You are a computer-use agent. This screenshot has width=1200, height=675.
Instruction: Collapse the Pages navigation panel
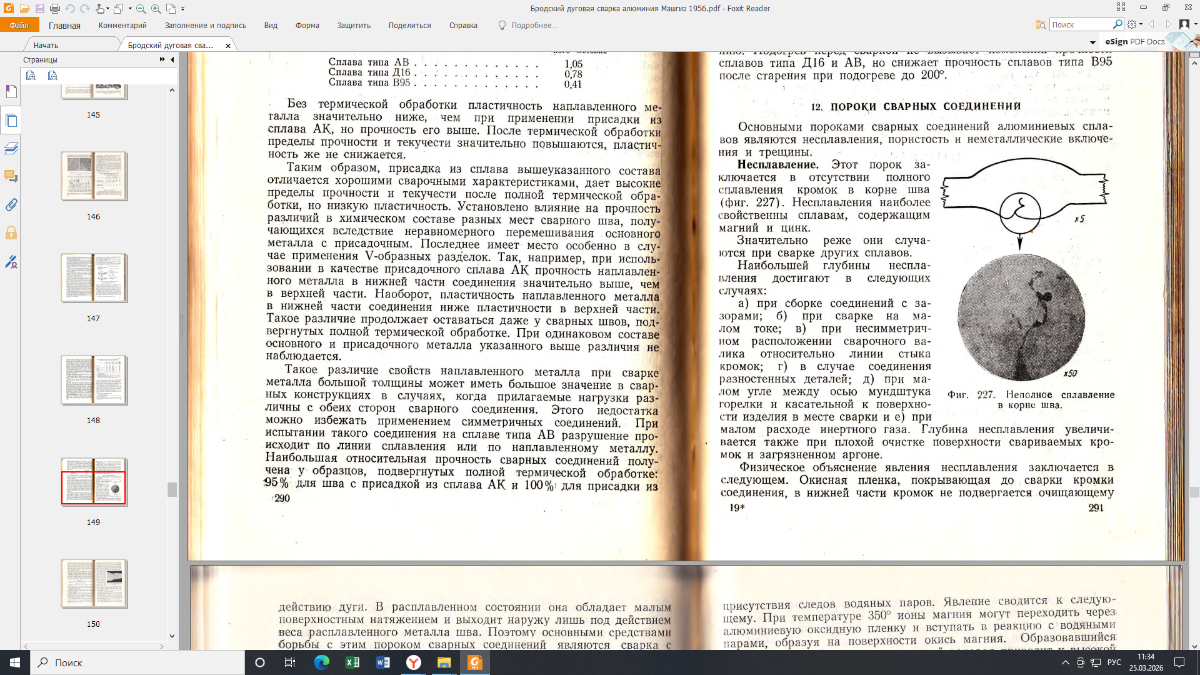tap(172, 60)
